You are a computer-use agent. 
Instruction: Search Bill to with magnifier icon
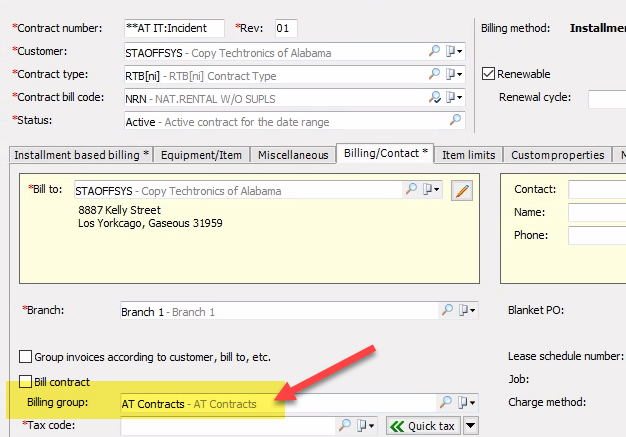click(x=411, y=189)
